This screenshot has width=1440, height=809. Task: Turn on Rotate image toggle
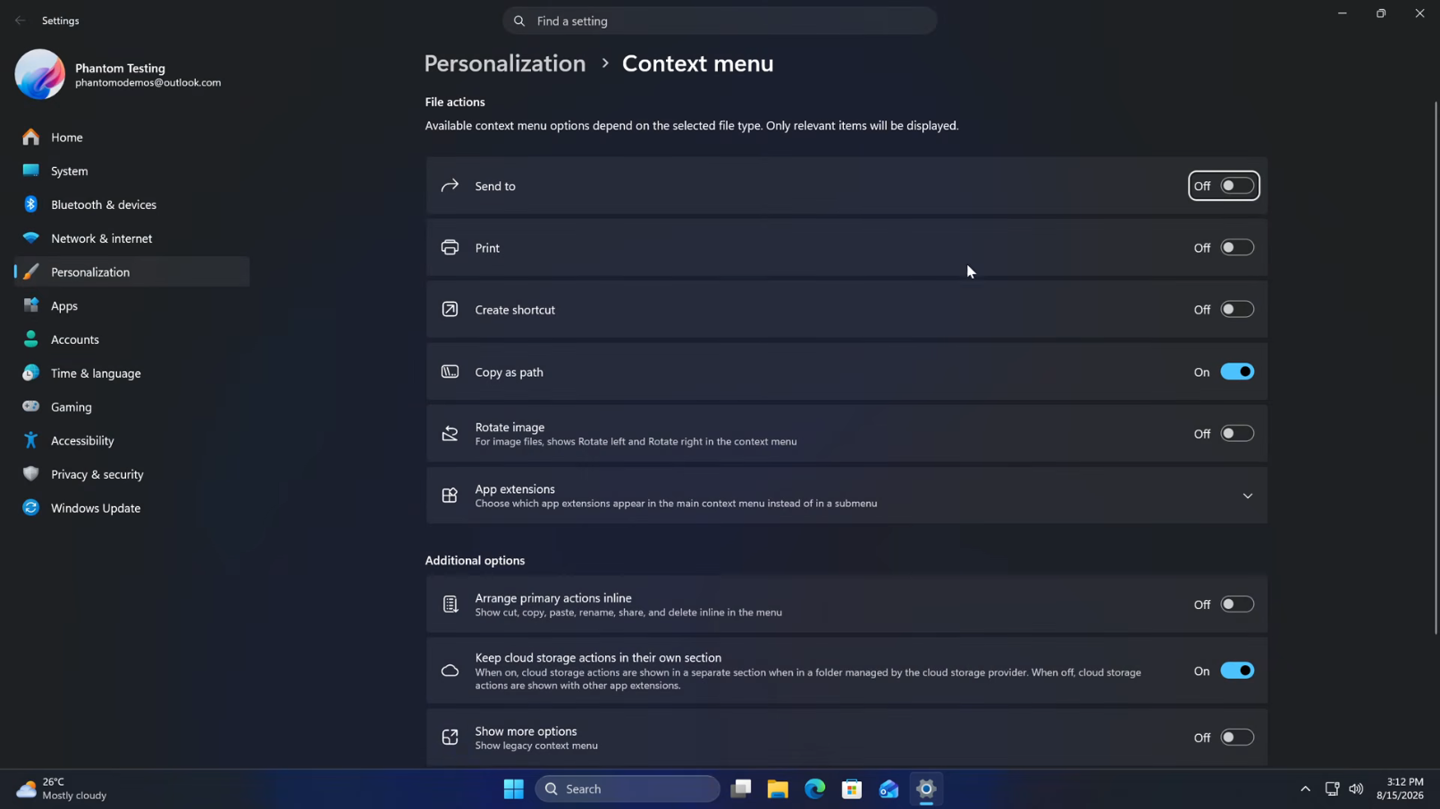pos(1237,434)
